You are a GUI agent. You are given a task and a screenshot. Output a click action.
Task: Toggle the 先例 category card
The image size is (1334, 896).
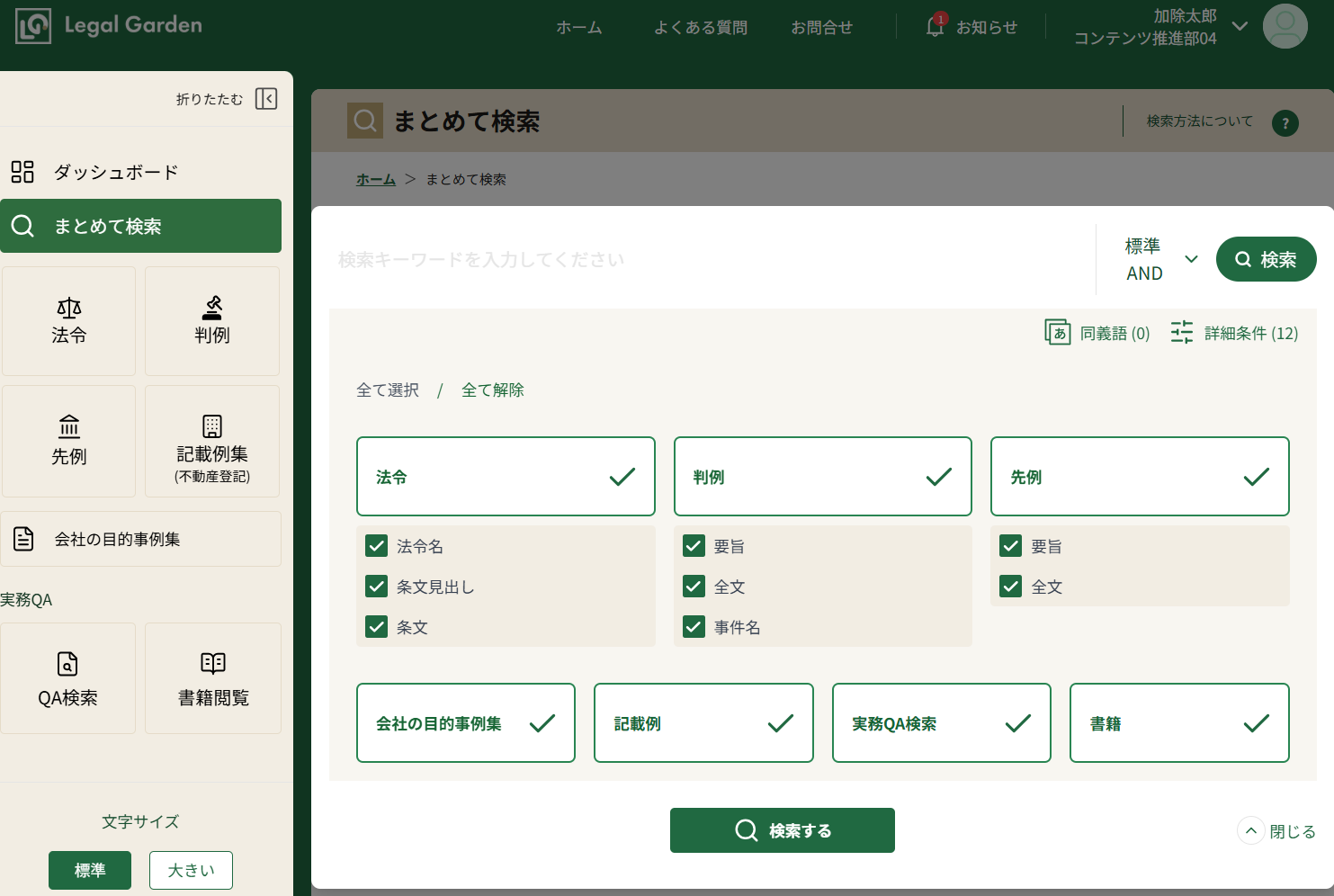[x=1140, y=477]
